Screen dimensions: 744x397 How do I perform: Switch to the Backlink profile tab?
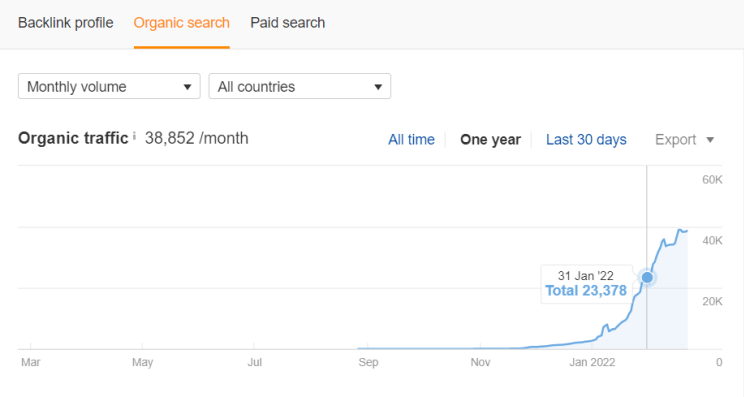pos(65,23)
